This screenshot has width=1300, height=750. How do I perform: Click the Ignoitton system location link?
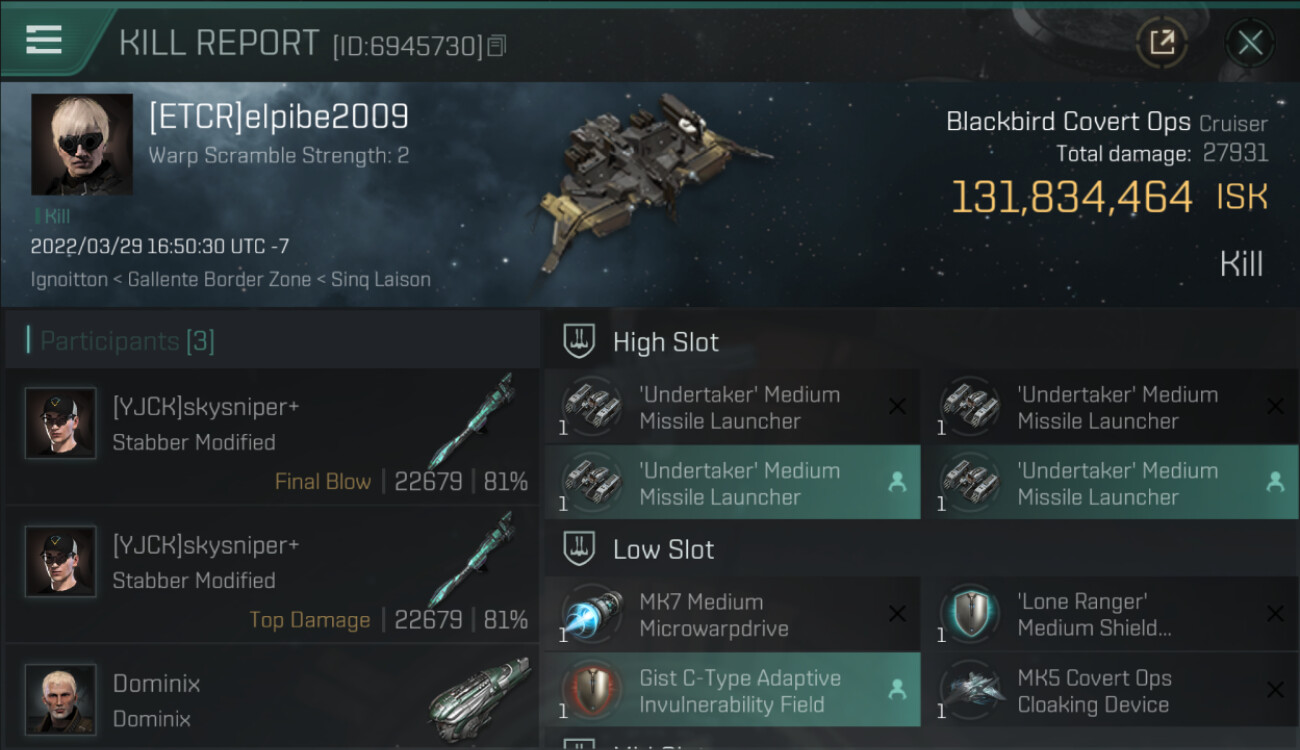click(x=69, y=280)
